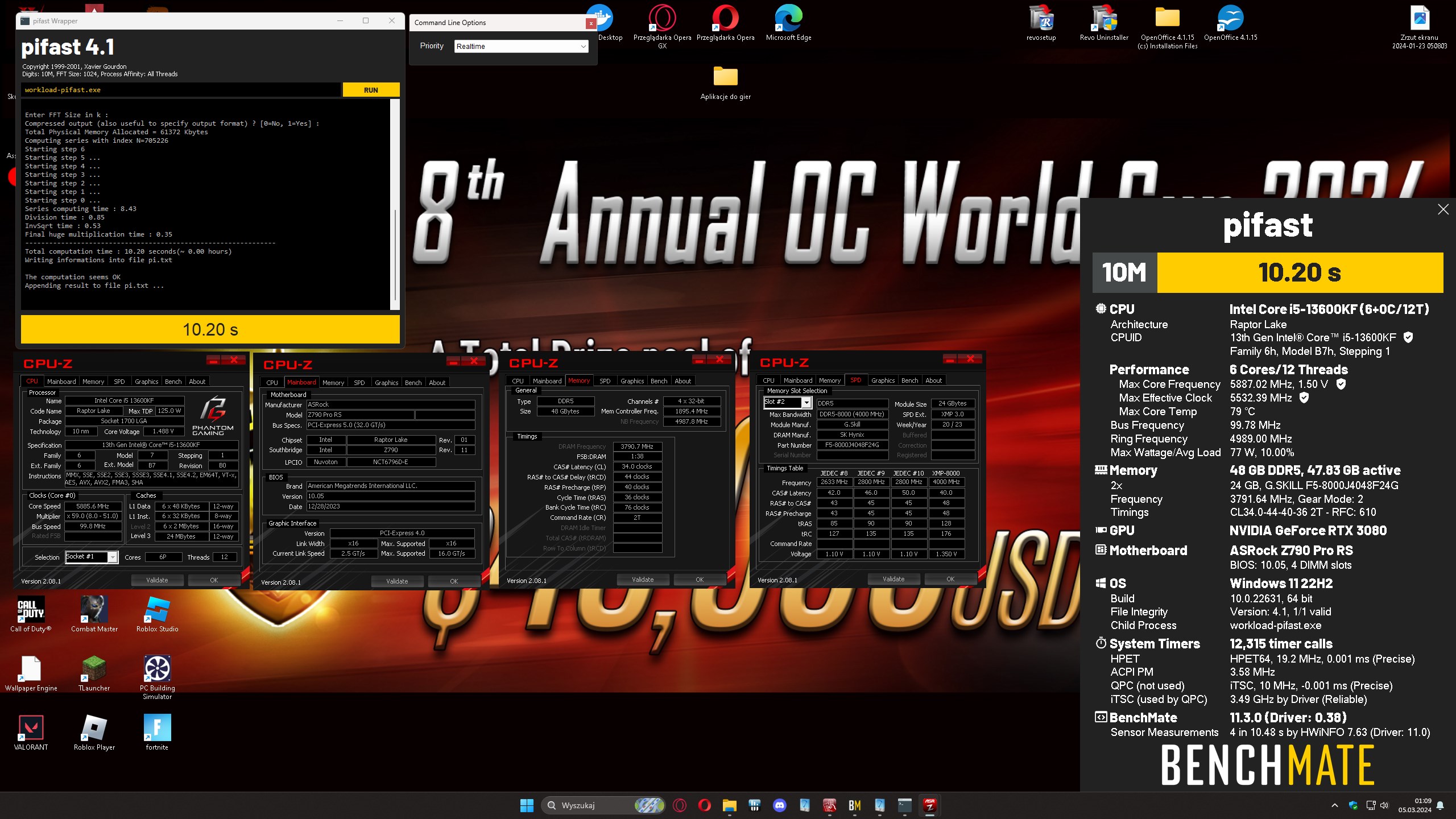
Task: Select SPD tab in CPU-Z Memory window
Action: (605, 381)
